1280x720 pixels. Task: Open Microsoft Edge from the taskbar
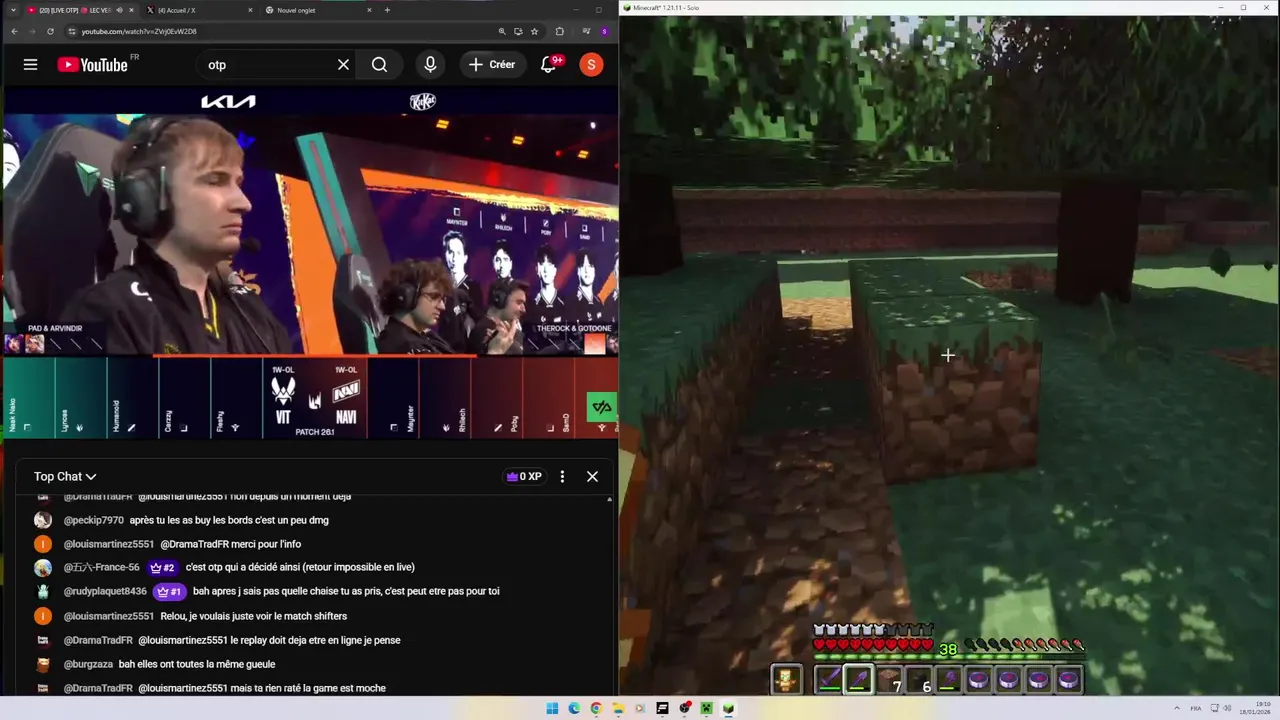(574, 708)
